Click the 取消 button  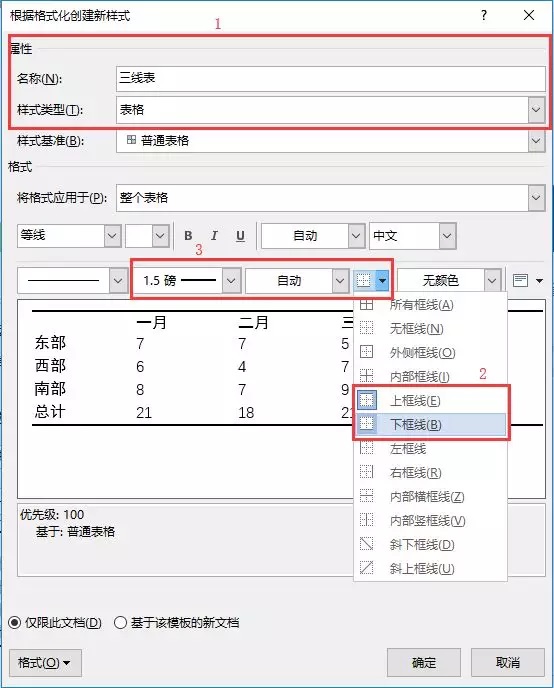508,663
